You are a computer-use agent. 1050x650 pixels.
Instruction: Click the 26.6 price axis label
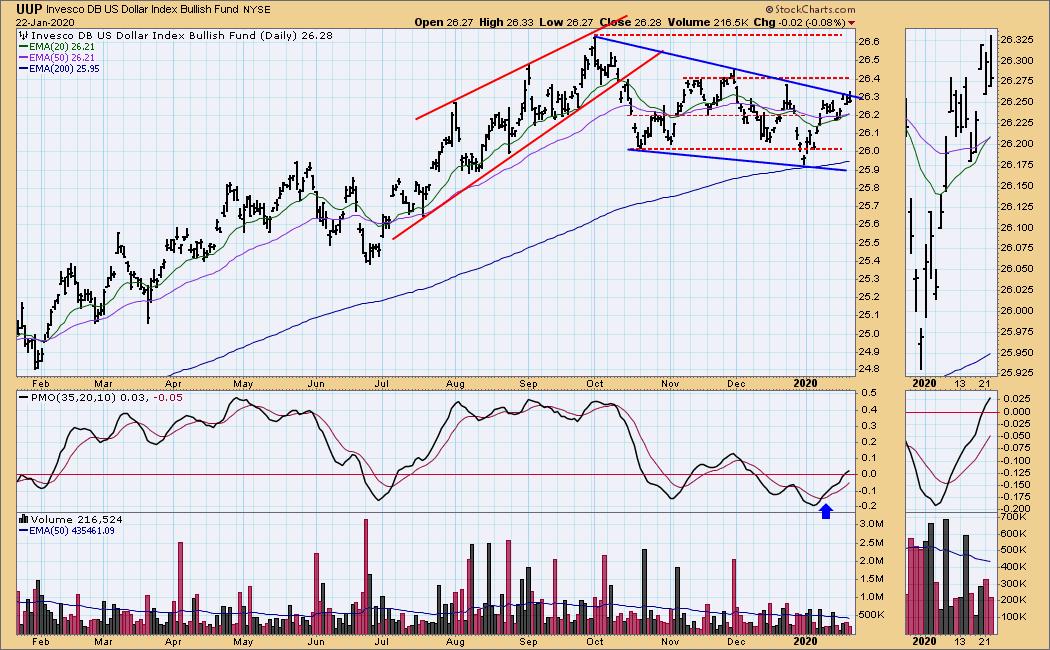pos(869,42)
